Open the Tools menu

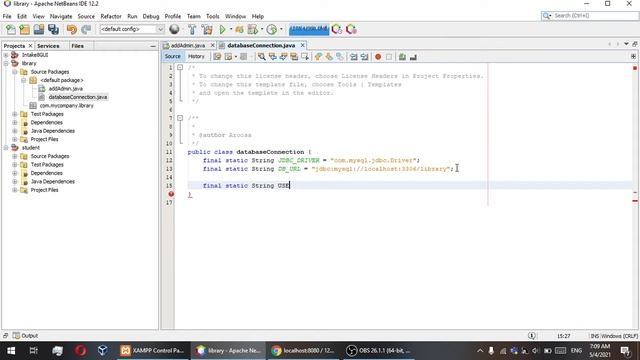pos(213,16)
